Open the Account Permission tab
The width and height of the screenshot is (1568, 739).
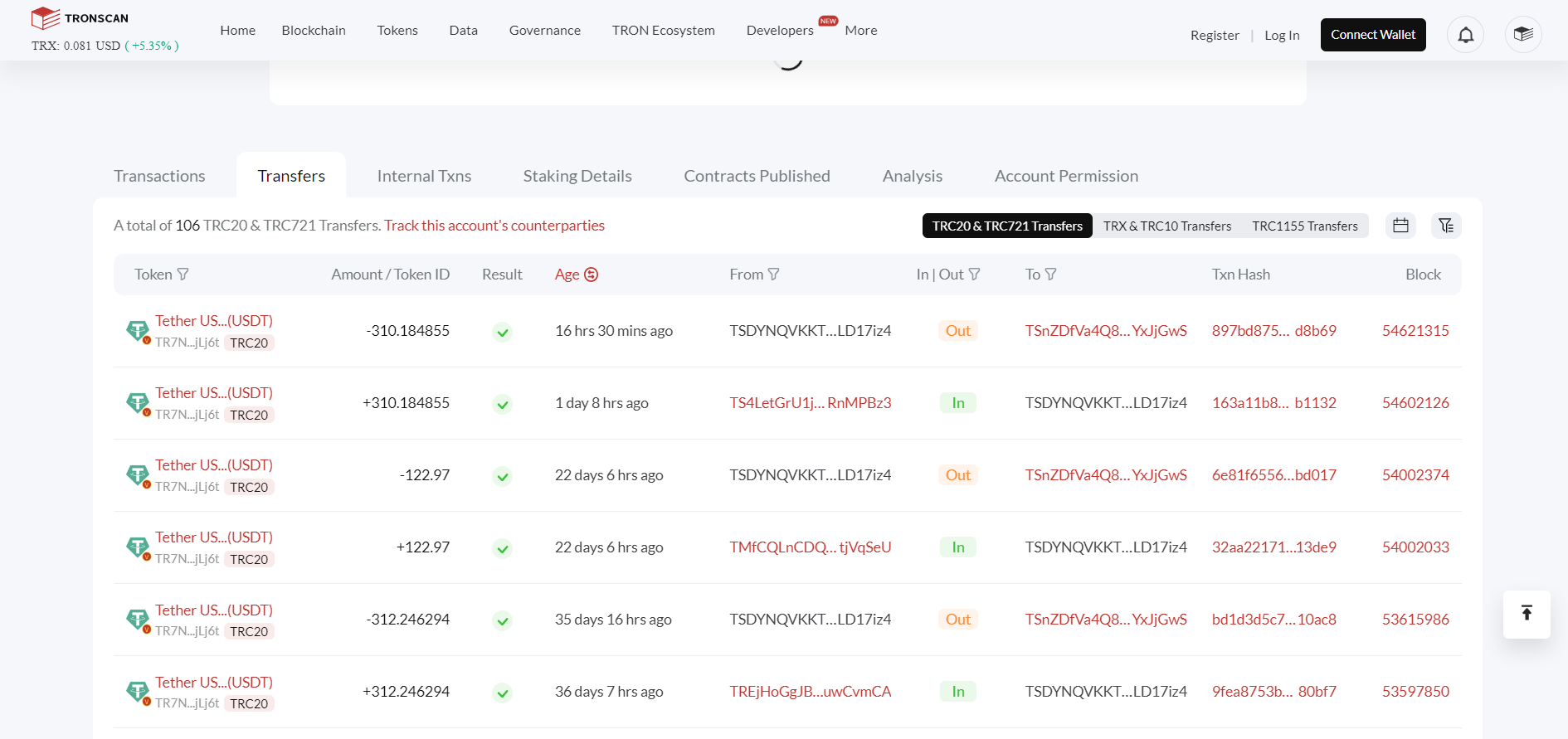click(x=1066, y=176)
